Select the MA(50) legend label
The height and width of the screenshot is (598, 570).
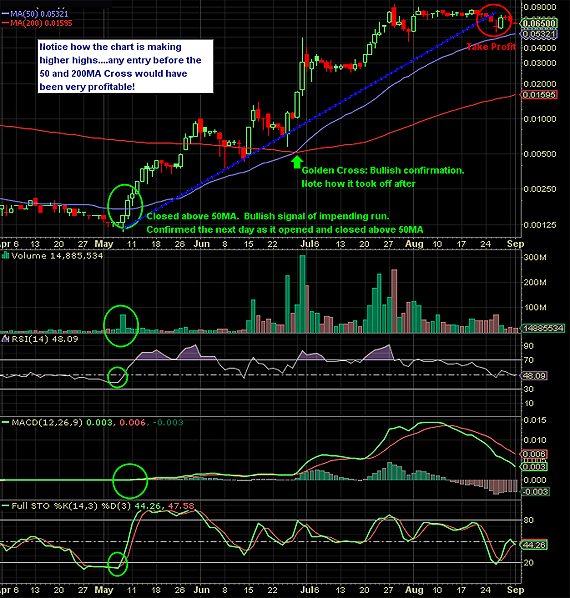pos(35,14)
